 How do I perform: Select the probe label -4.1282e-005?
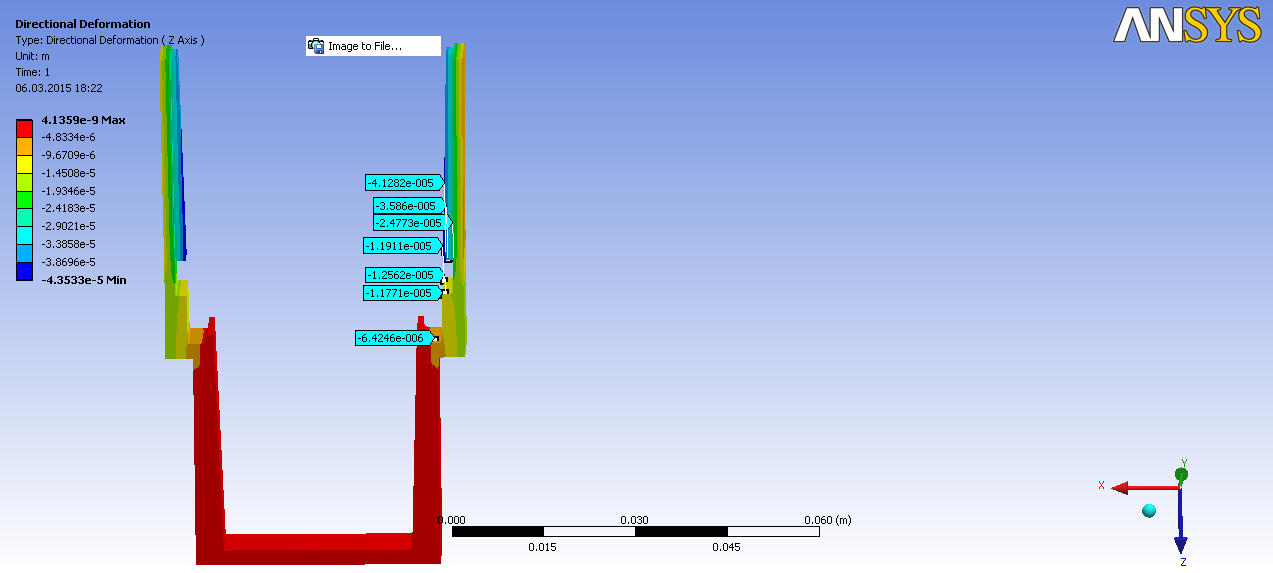click(404, 183)
